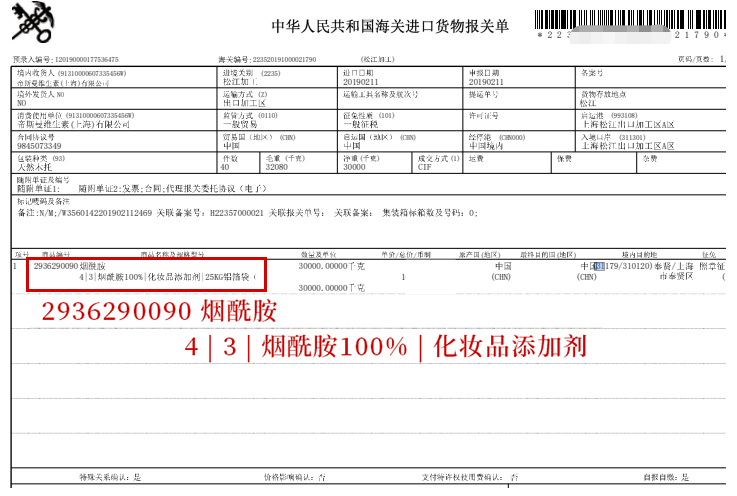The width and height of the screenshot is (737, 496).
Task: Select the 净重 value 30000
Action: pos(354,167)
